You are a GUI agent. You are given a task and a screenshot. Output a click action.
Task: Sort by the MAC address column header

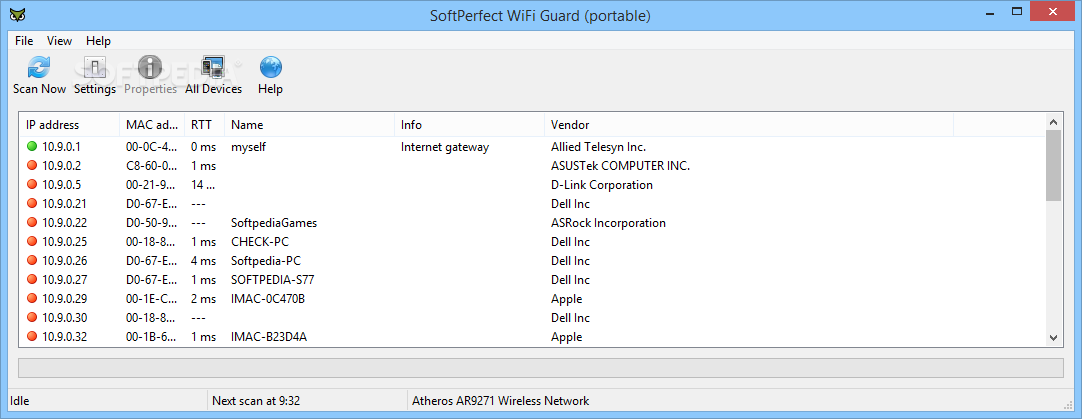(x=152, y=125)
